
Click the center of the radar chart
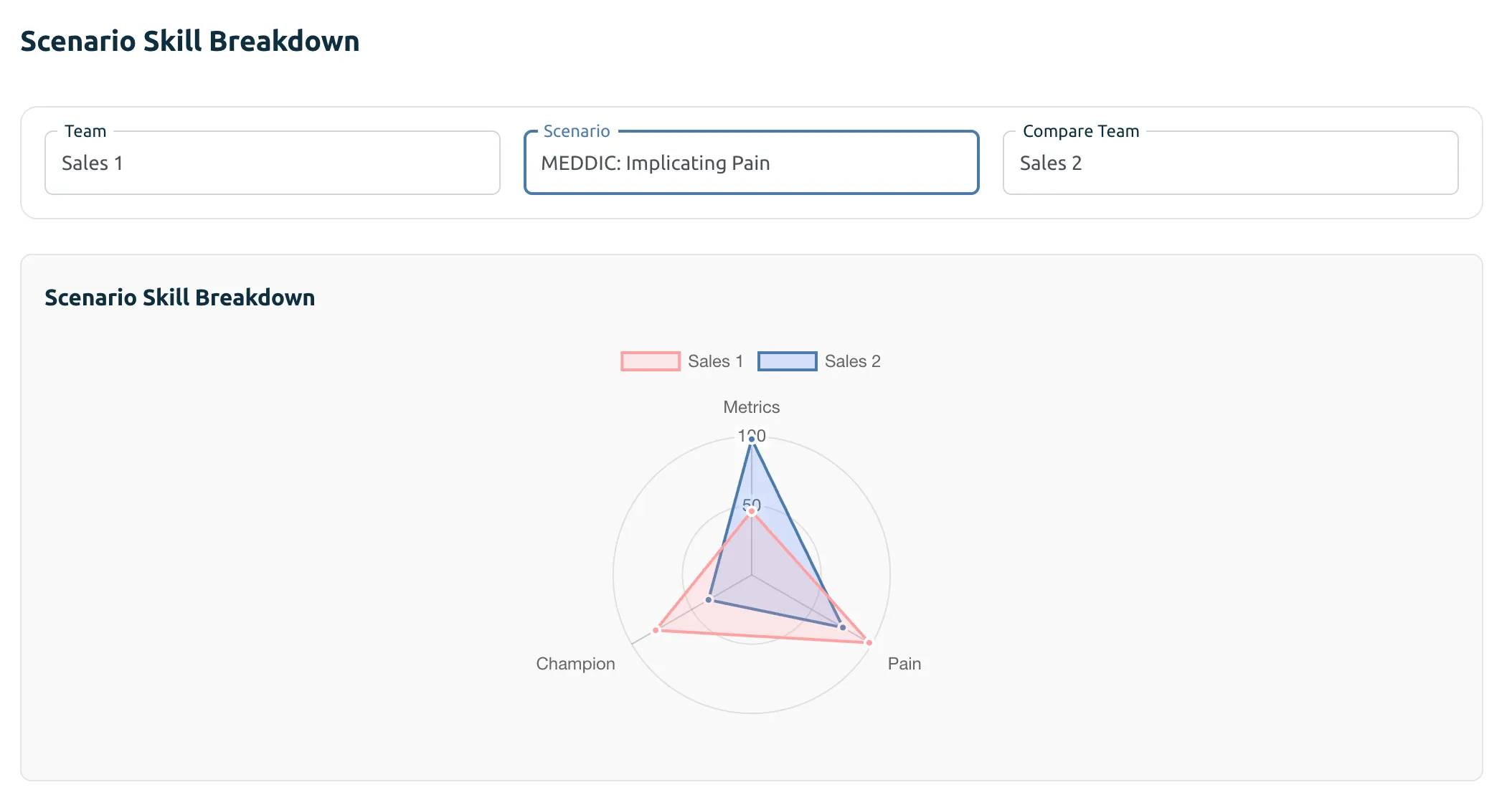(x=752, y=574)
